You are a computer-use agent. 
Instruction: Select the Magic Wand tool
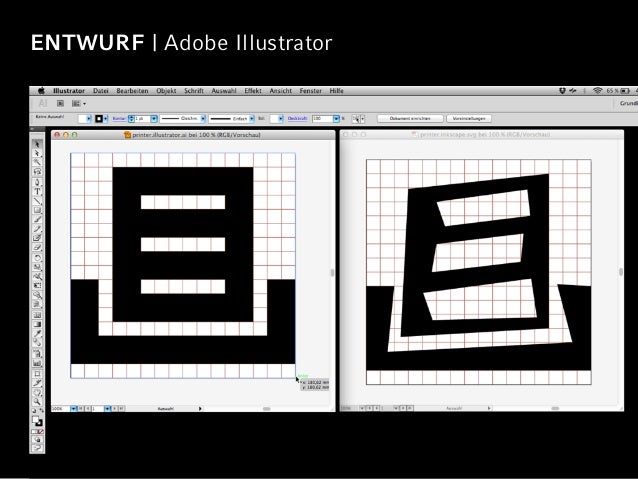pyautogui.click(x=37, y=162)
